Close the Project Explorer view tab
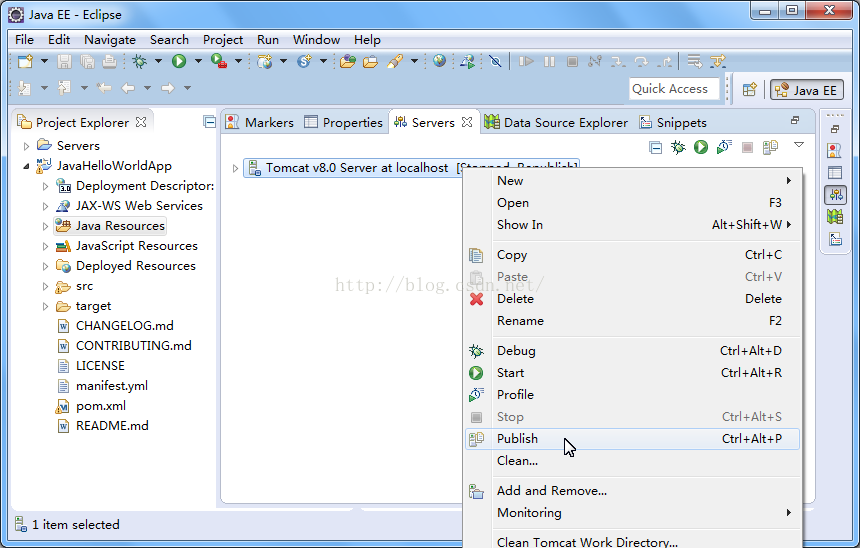Image resolution: width=860 pixels, height=548 pixels. tap(141, 122)
